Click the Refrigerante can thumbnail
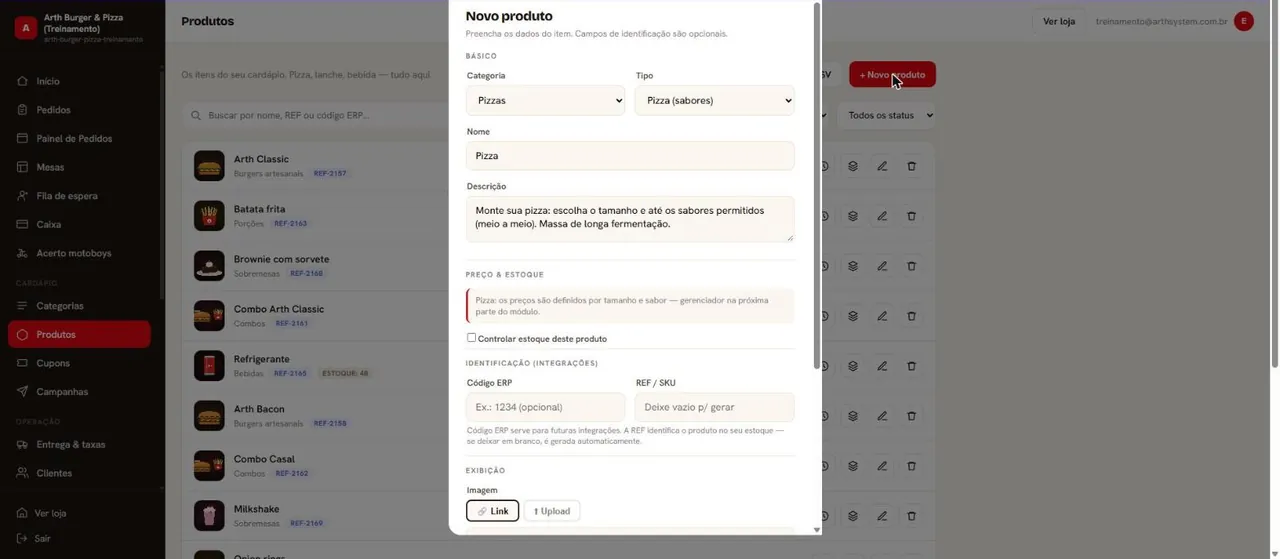Screen dimensions: 1280x559 [209, 366]
